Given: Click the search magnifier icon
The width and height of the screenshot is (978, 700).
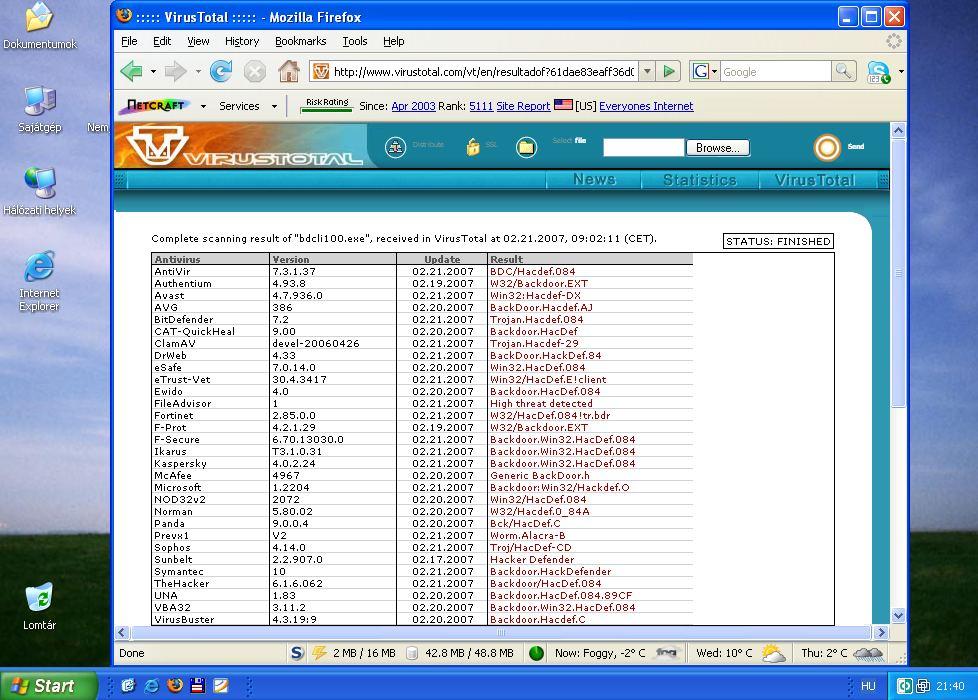Looking at the screenshot, I should pyautogui.click(x=843, y=72).
